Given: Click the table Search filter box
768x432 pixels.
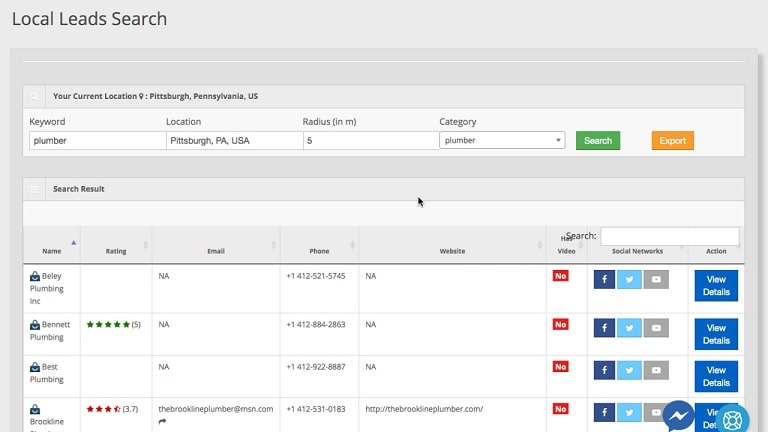Looking at the screenshot, I should tap(669, 236).
